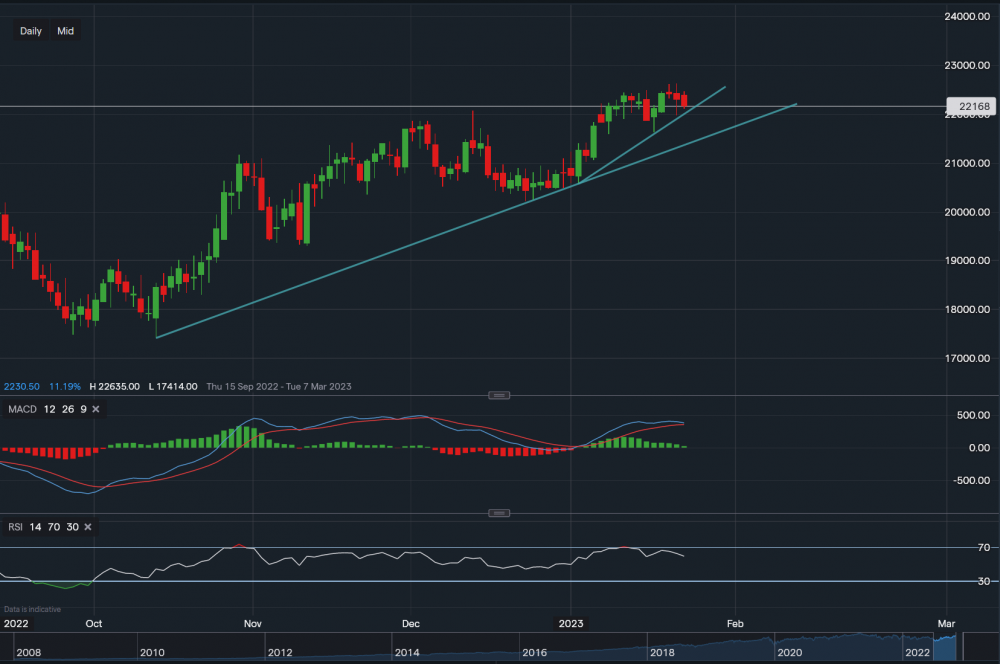Image resolution: width=1000 pixels, height=664 pixels.
Task: Click the highlighted 2023 marker on the date axis
Action: [x=570, y=623]
